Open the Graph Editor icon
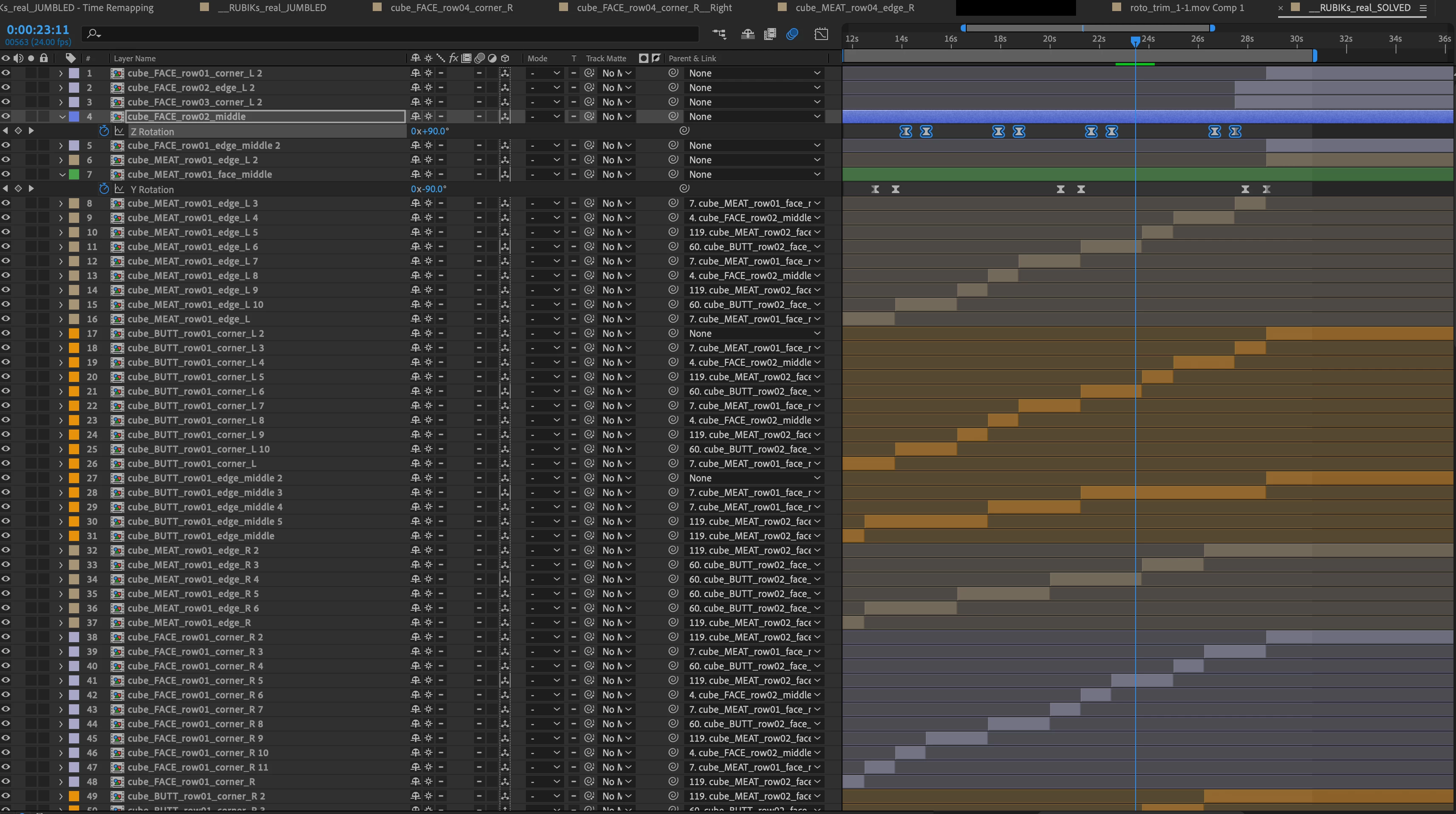 821,34
